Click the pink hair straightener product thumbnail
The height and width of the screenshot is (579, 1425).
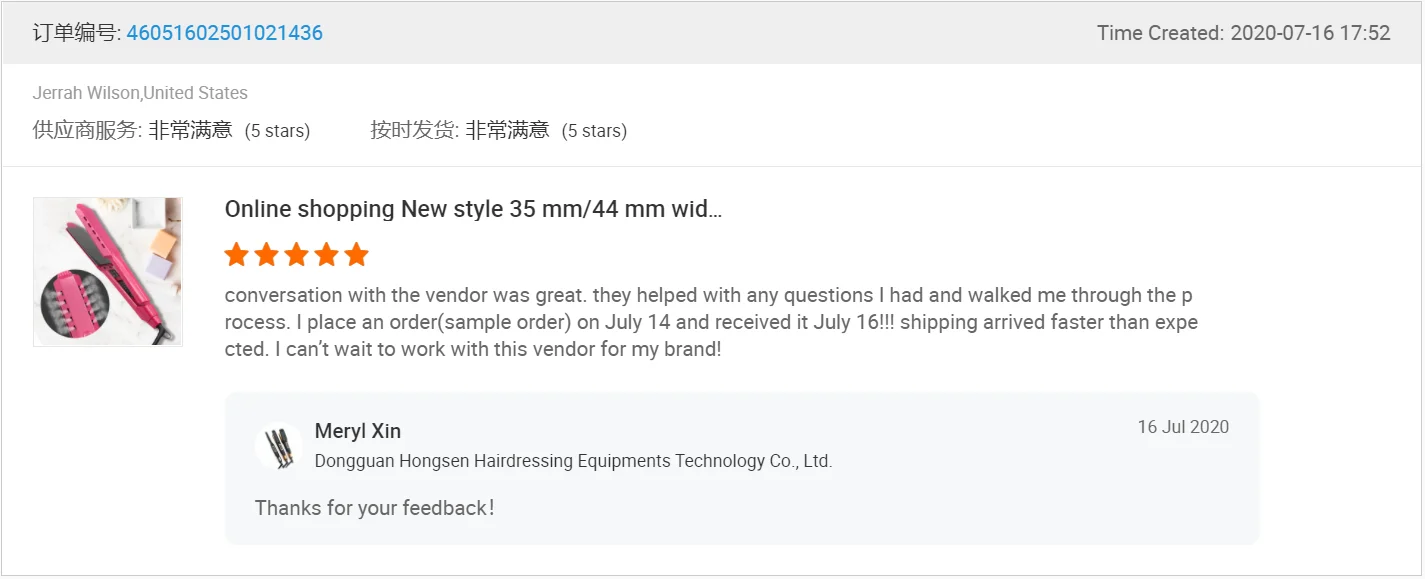coord(108,272)
